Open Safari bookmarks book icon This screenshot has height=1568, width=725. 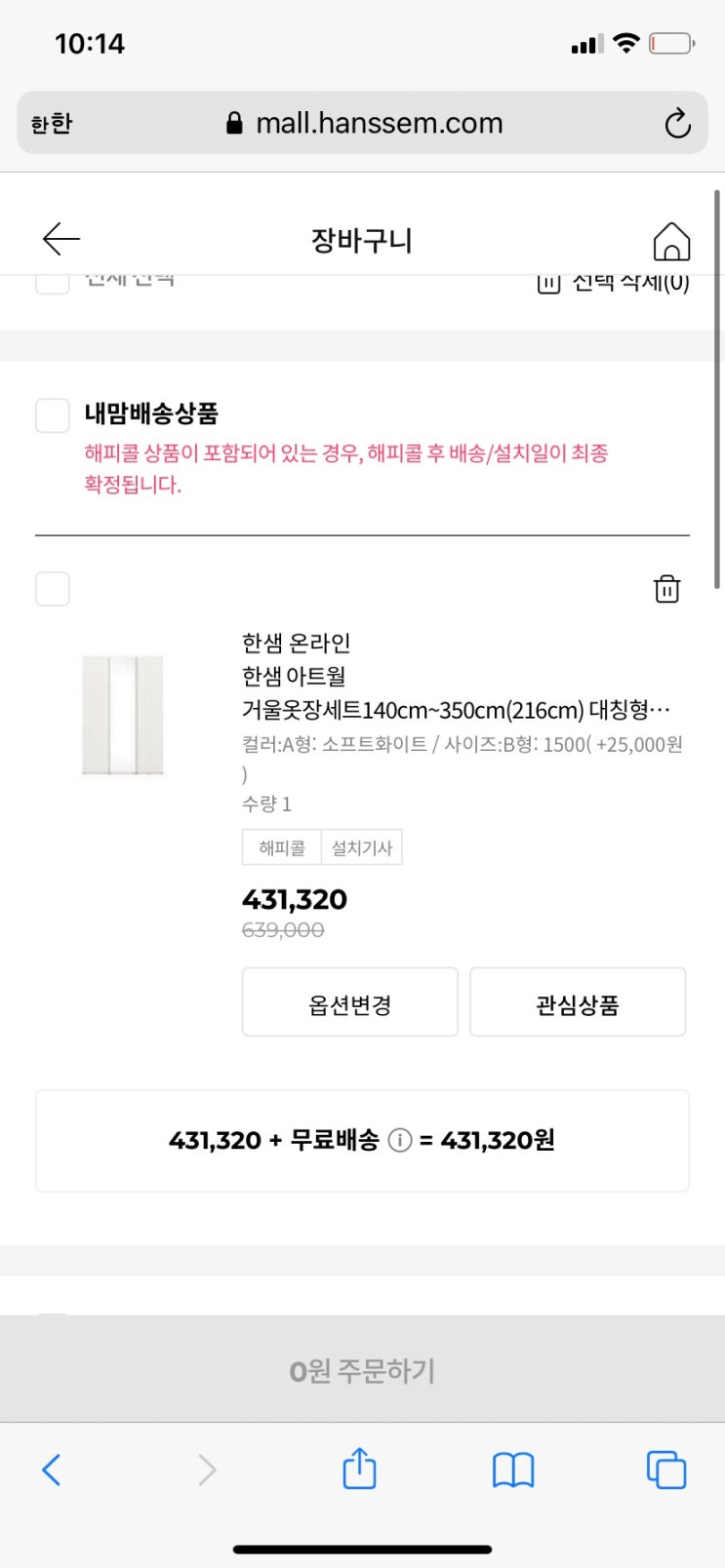click(x=513, y=1470)
